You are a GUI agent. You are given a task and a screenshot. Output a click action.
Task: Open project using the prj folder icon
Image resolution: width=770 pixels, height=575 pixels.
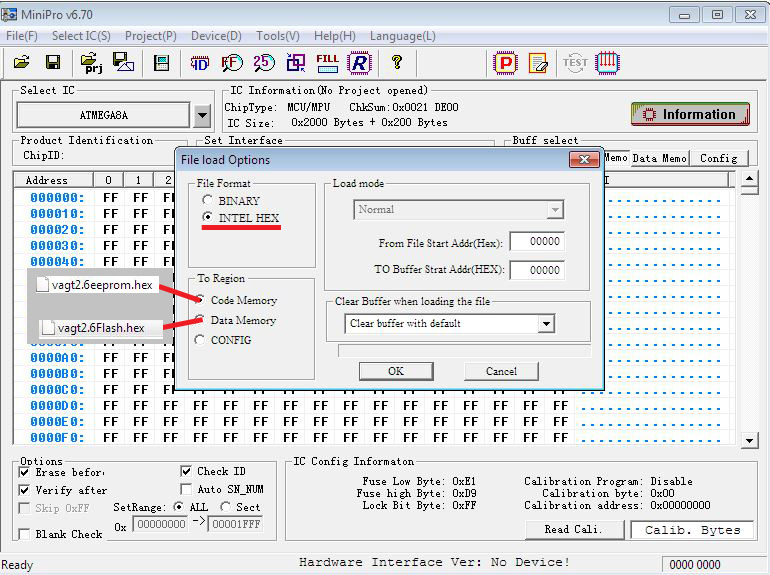(x=92, y=63)
